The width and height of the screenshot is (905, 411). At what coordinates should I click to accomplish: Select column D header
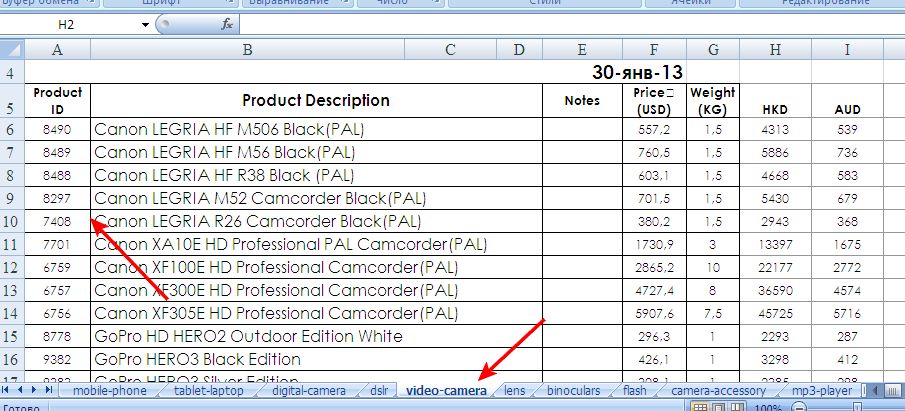(519, 50)
